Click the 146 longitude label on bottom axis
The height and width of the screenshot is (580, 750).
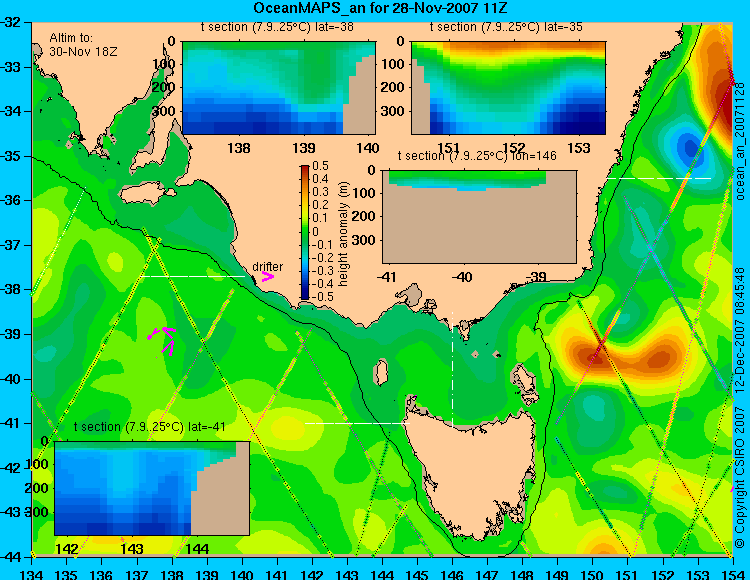pos(452,574)
